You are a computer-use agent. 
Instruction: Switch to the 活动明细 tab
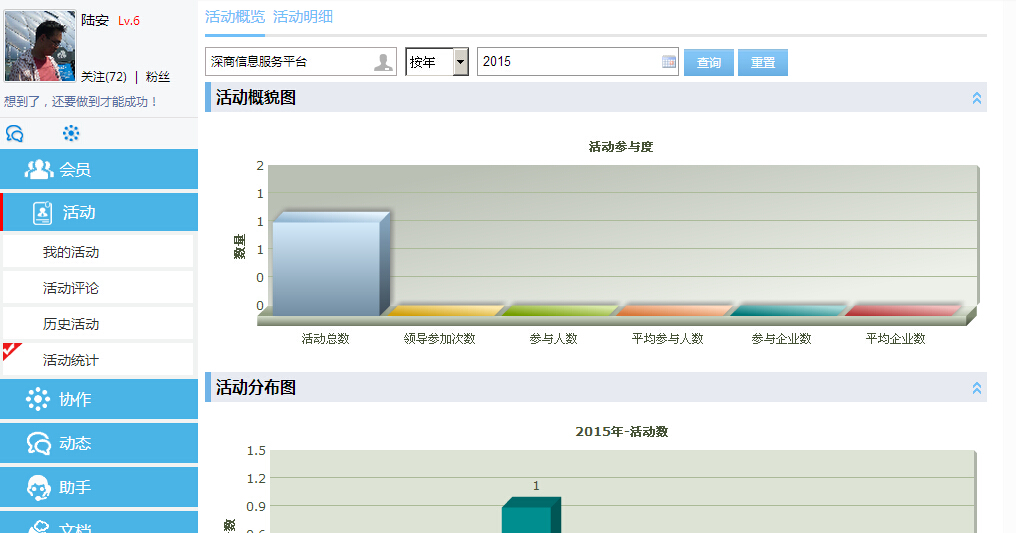point(303,17)
